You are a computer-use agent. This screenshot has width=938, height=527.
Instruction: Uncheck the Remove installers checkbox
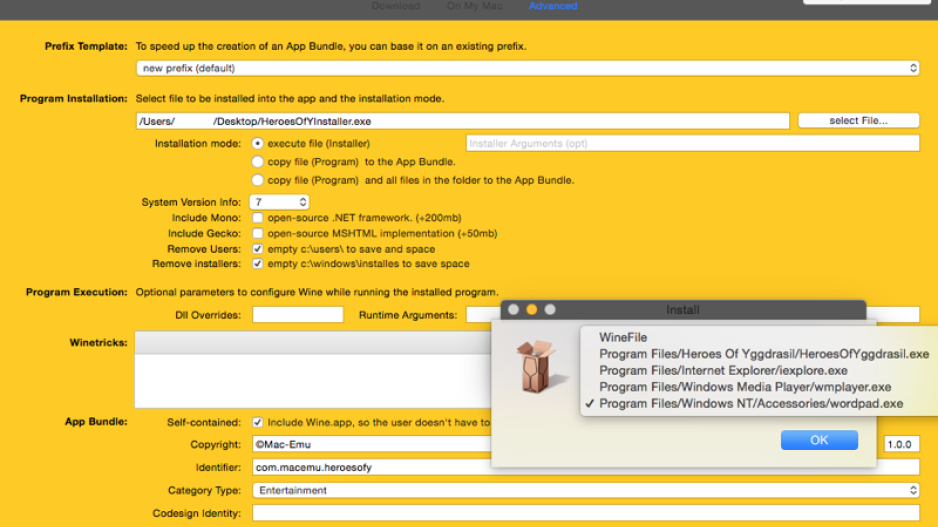pos(258,264)
